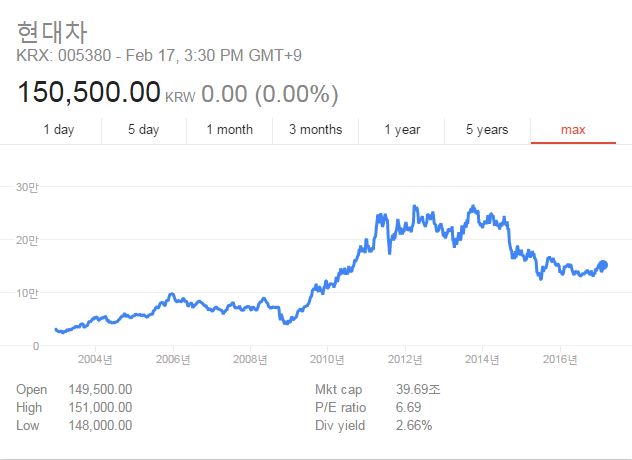Click the Mkt cap value 39.69조
Image resolution: width=632 pixels, height=460 pixels.
tap(418, 389)
